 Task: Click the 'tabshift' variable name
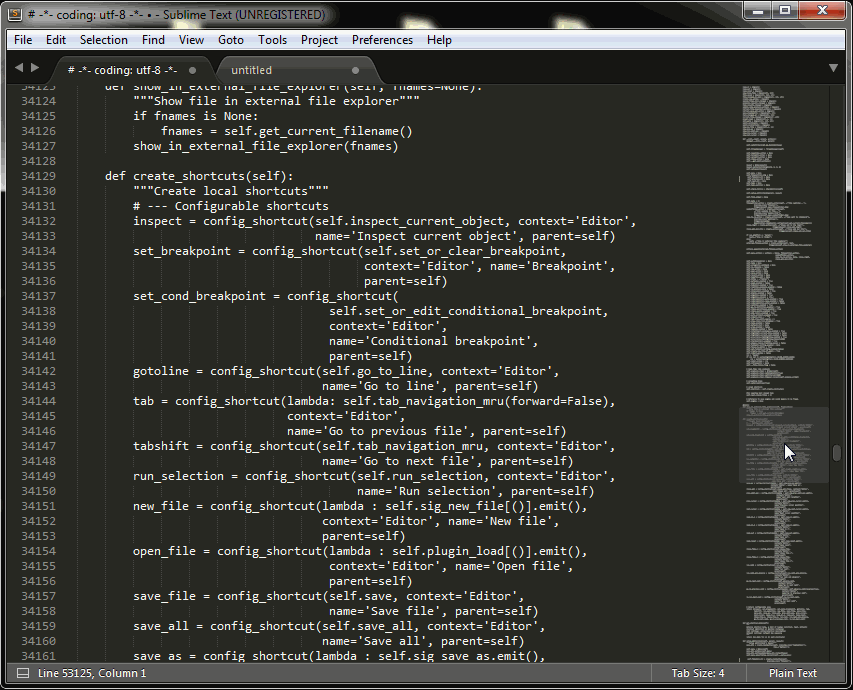(160, 446)
